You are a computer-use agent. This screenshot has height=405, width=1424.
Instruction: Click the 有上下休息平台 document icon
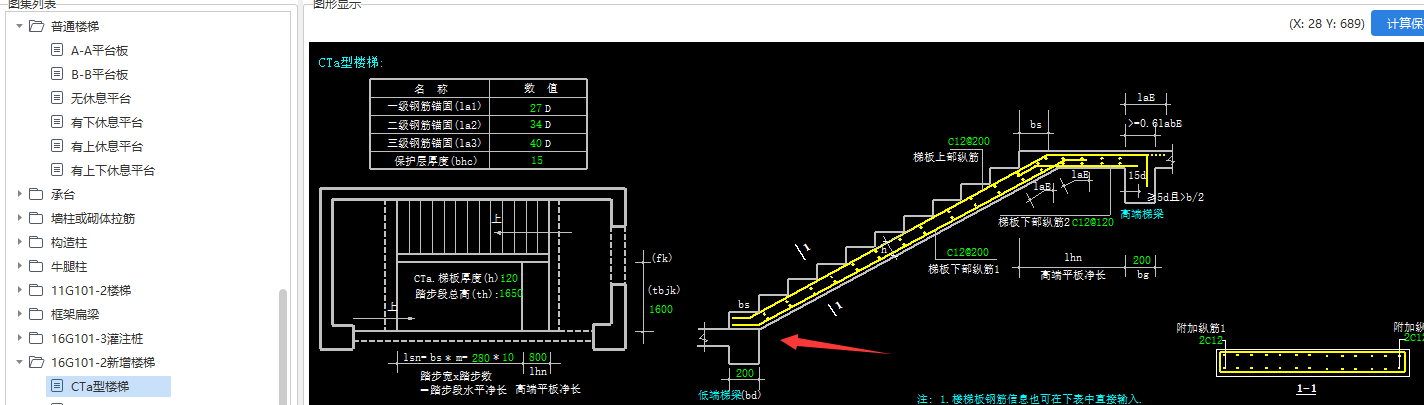(x=58, y=170)
